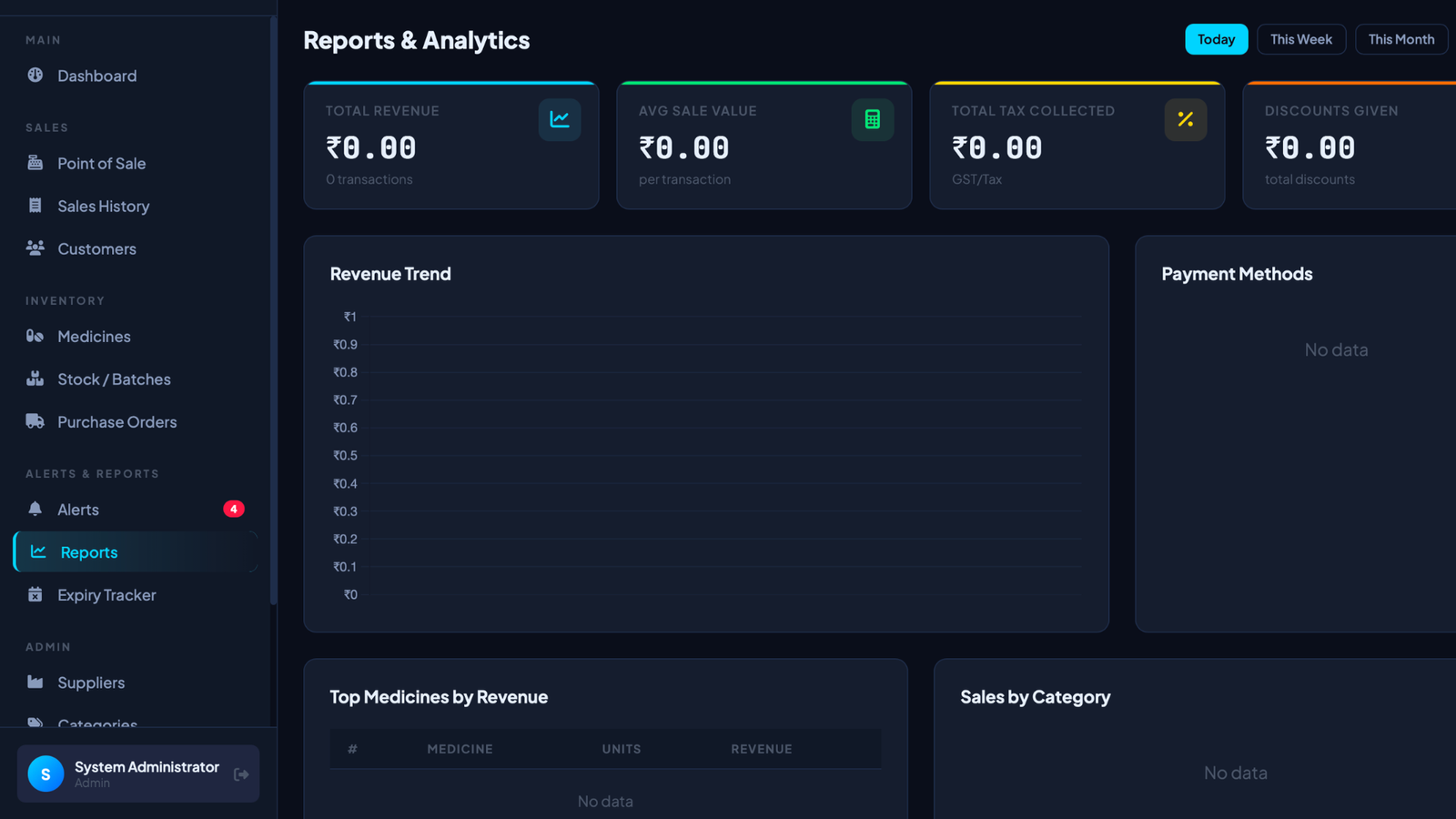Viewport: 1456px width, 819px height.
Task: Select the Today filter button
Action: (1216, 39)
